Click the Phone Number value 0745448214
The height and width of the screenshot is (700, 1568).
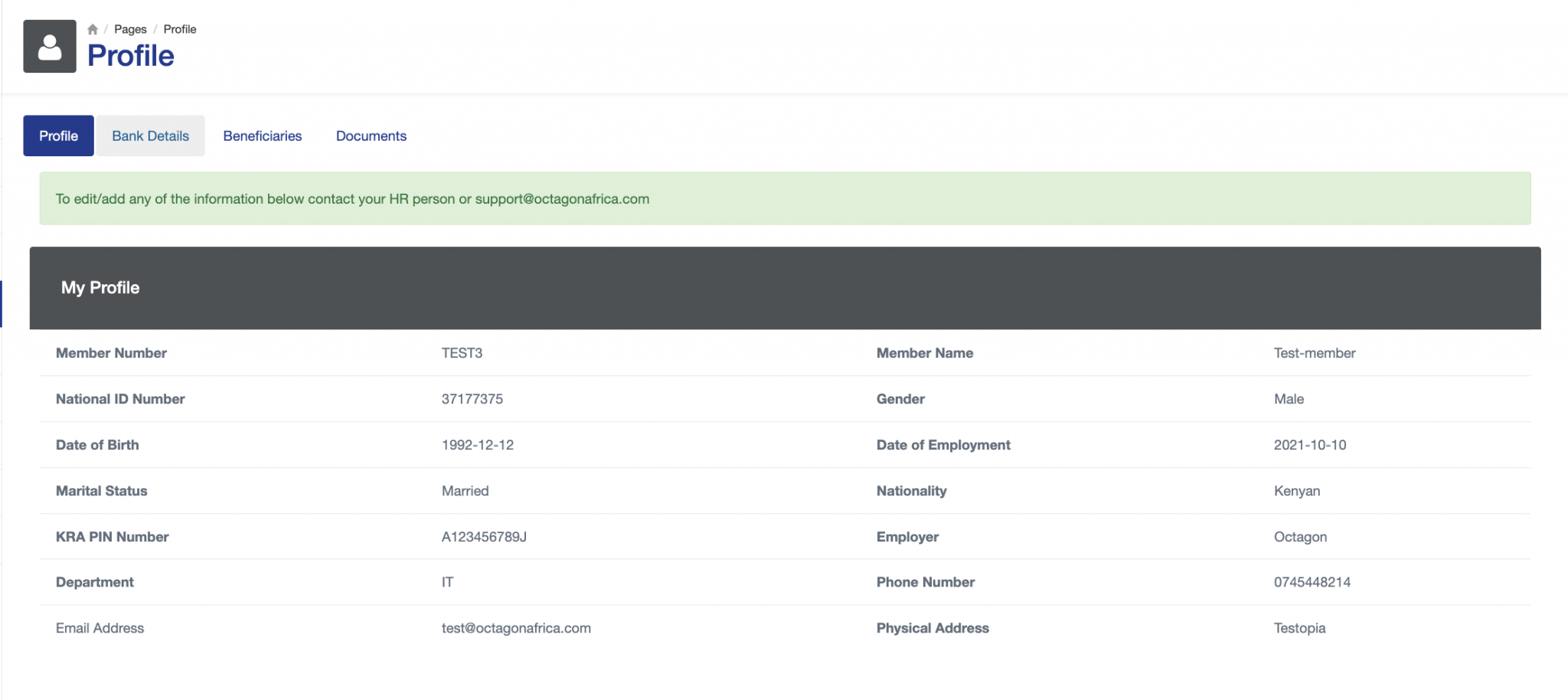tap(1312, 582)
